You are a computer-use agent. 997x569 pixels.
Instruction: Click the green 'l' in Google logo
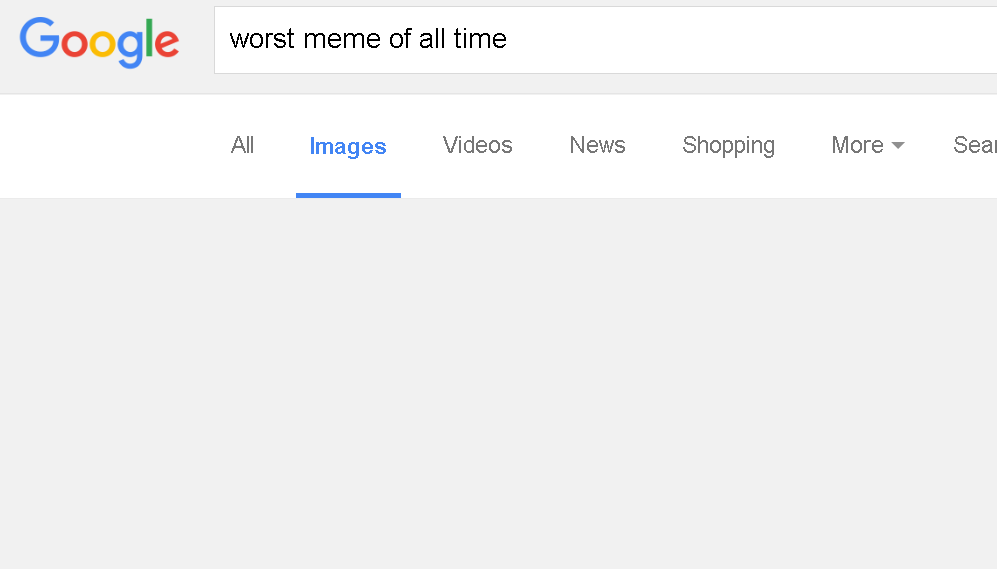click(149, 38)
